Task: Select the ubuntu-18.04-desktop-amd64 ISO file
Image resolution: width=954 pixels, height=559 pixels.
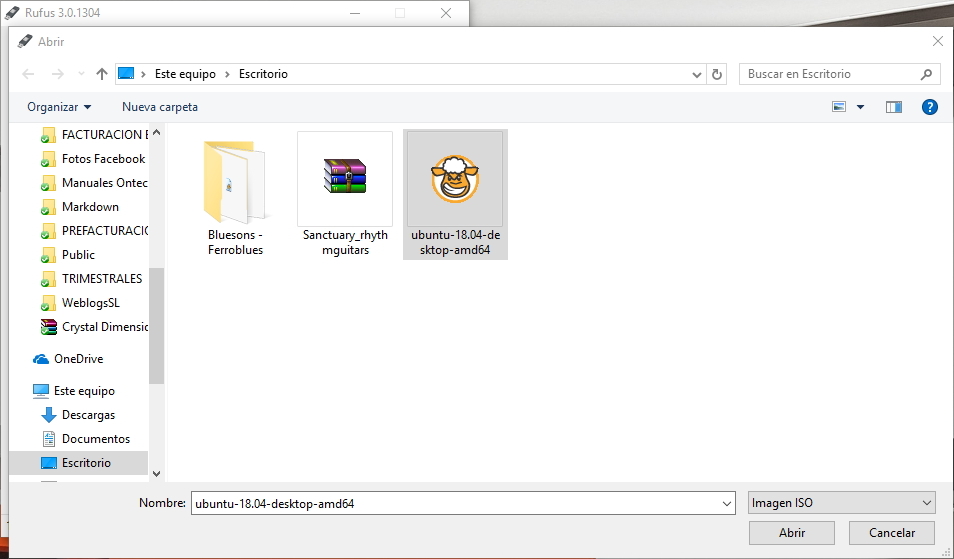Action: (455, 195)
